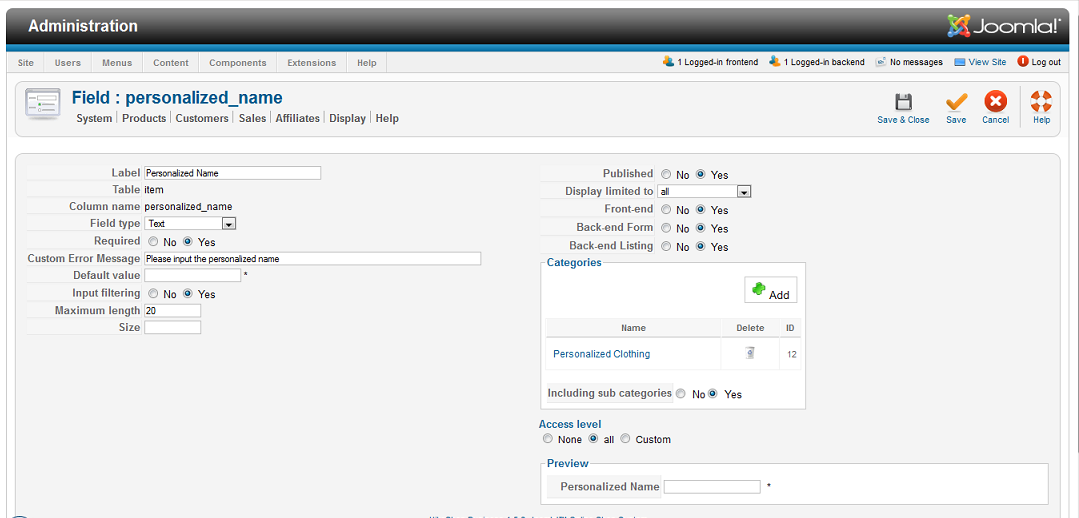Set Required to Yes
Viewport: 1079px width, 518px height.
tap(187, 241)
